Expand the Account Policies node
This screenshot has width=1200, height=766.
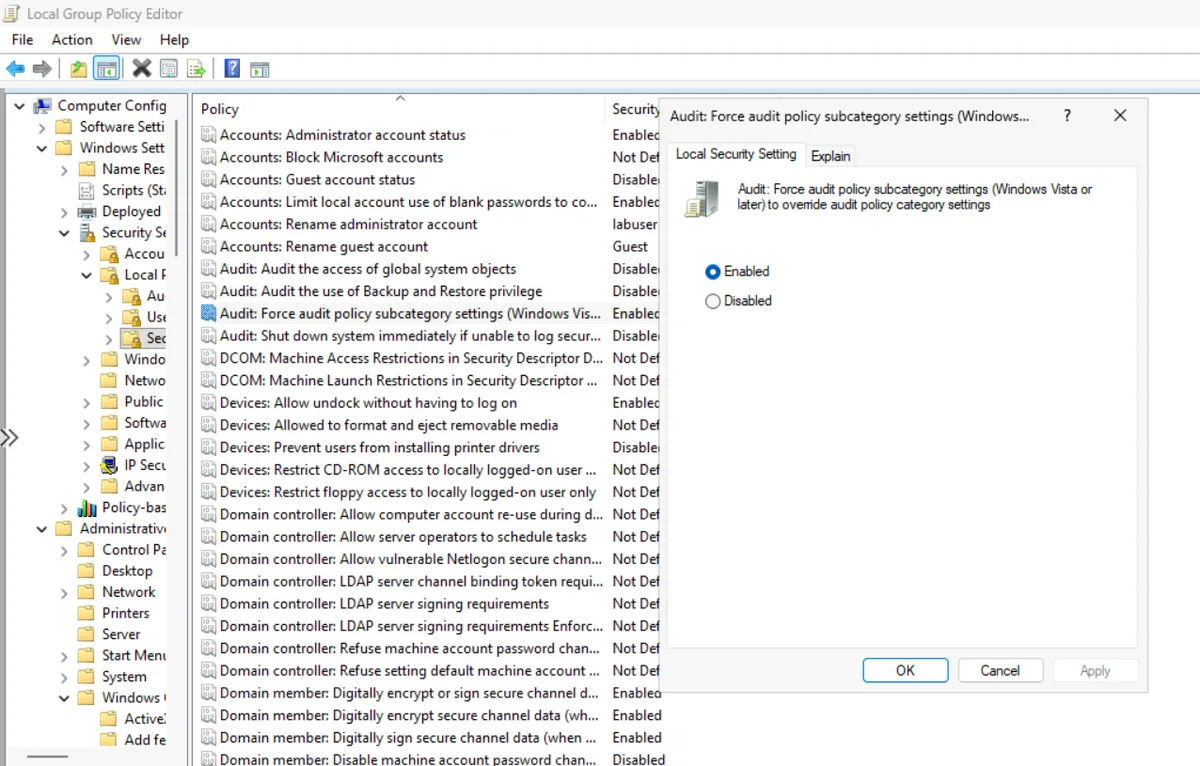(x=87, y=254)
